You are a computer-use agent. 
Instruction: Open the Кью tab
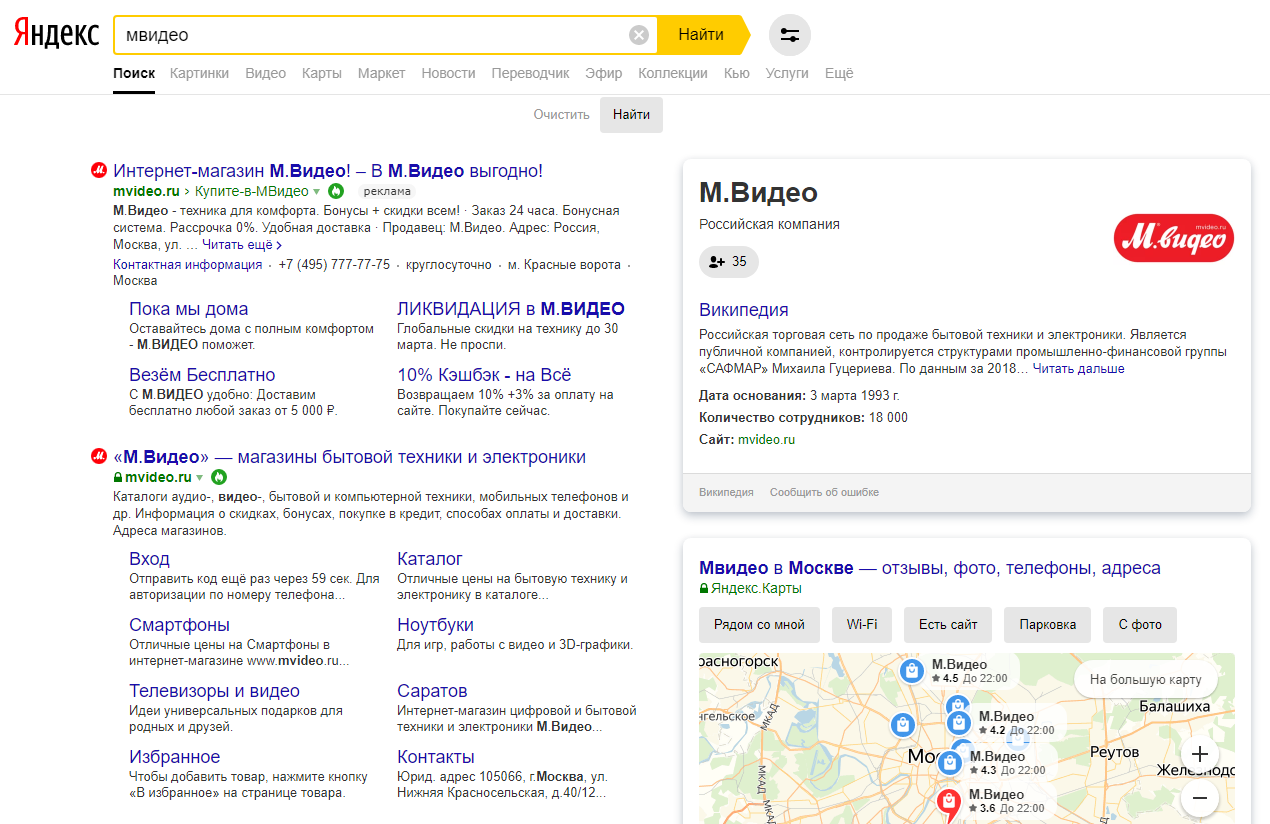tap(736, 73)
